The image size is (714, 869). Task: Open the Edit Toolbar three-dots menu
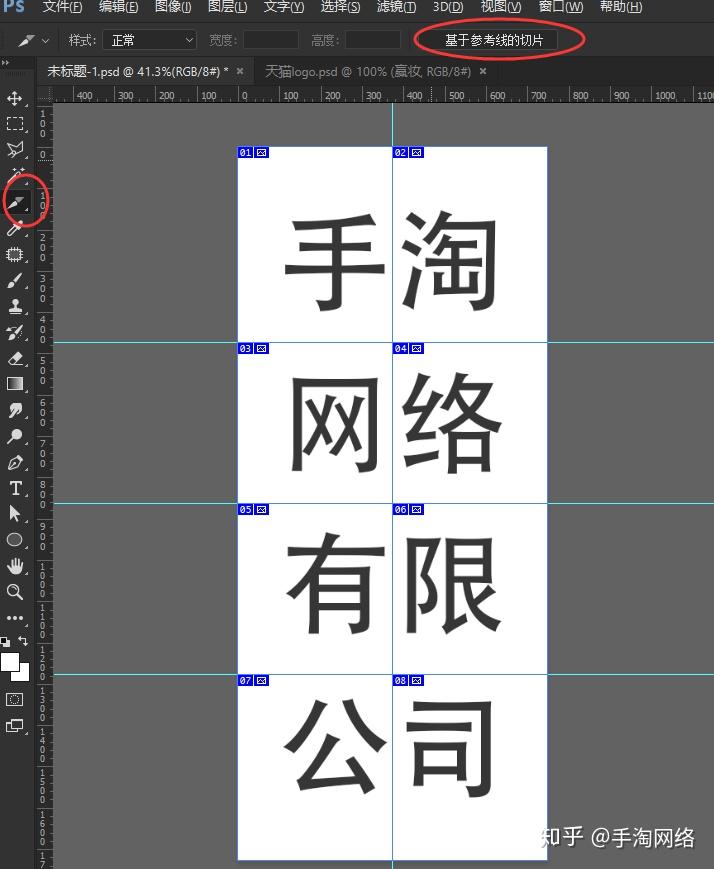click(x=15, y=617)
